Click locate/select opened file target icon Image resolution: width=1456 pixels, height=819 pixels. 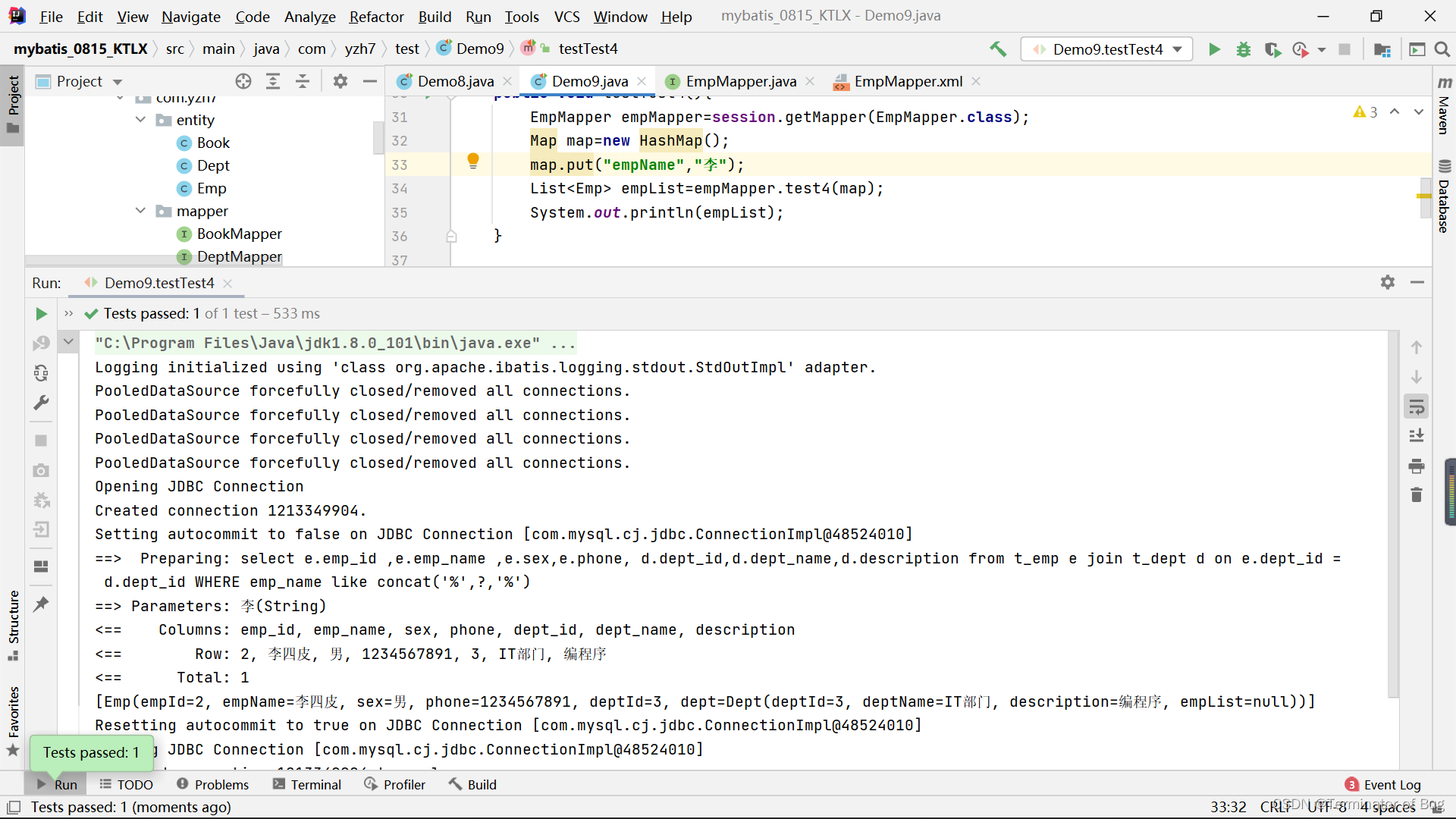243,81
